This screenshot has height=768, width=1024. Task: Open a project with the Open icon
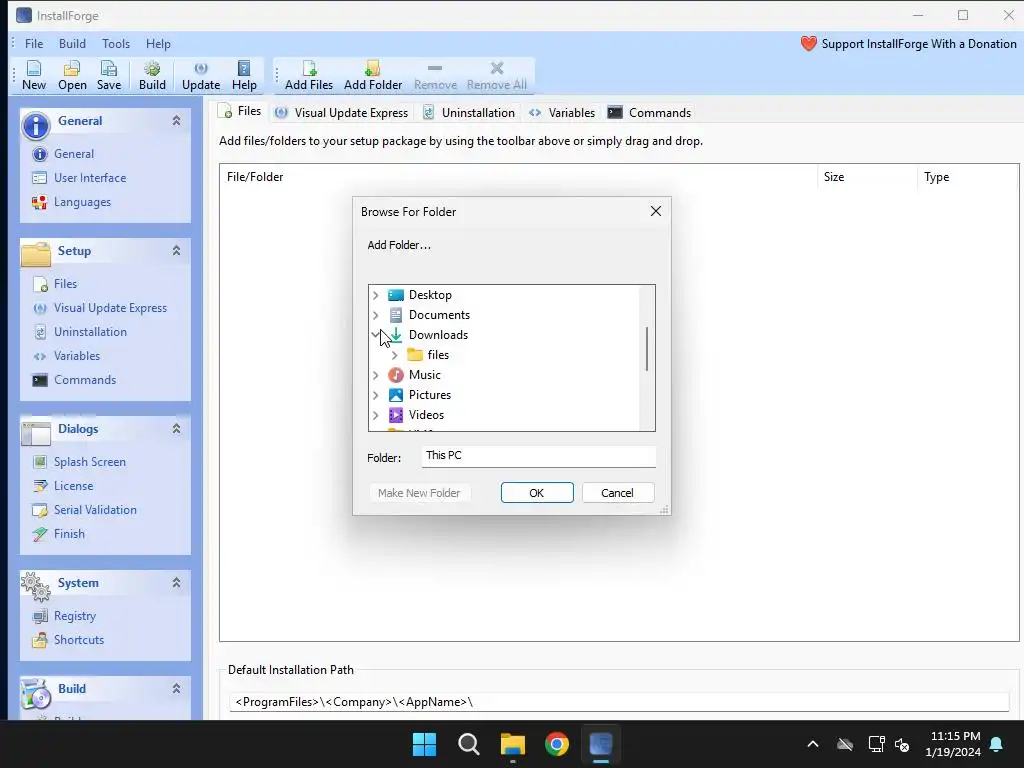72,75
